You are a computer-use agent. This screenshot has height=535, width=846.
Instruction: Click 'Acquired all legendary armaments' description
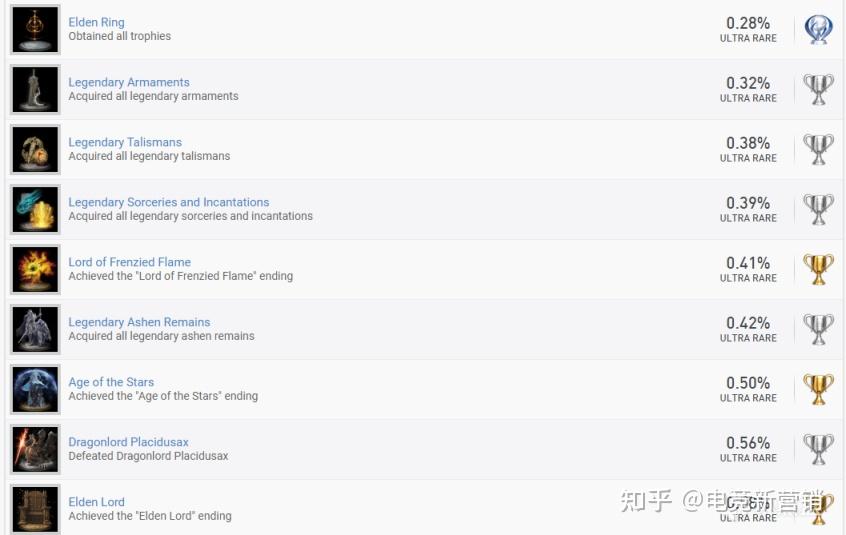click(x=153, y=96)
